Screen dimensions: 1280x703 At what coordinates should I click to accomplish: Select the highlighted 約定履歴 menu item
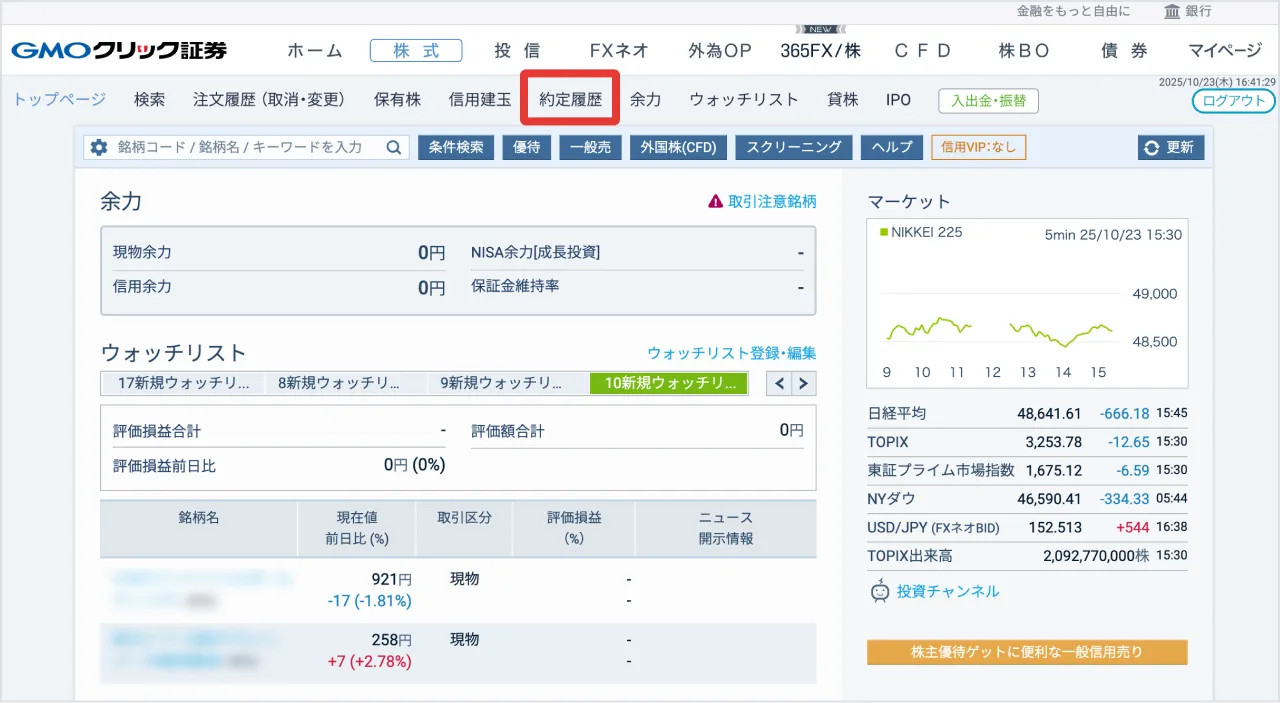[569, 99]
